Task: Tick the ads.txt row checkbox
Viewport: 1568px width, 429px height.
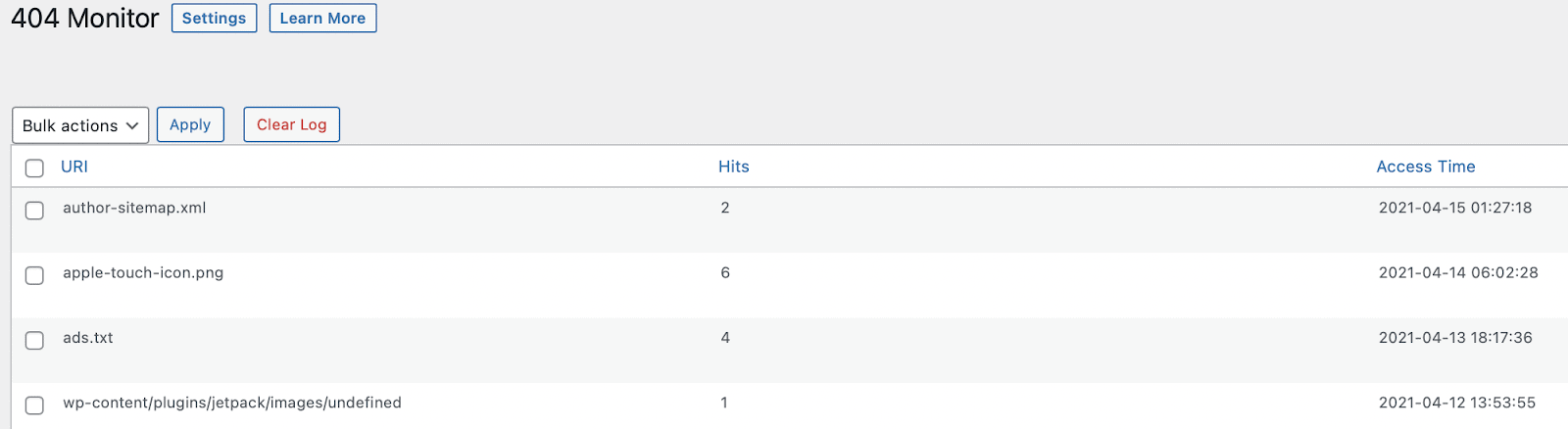Action: pyautogui.click(x=34, y=340)
